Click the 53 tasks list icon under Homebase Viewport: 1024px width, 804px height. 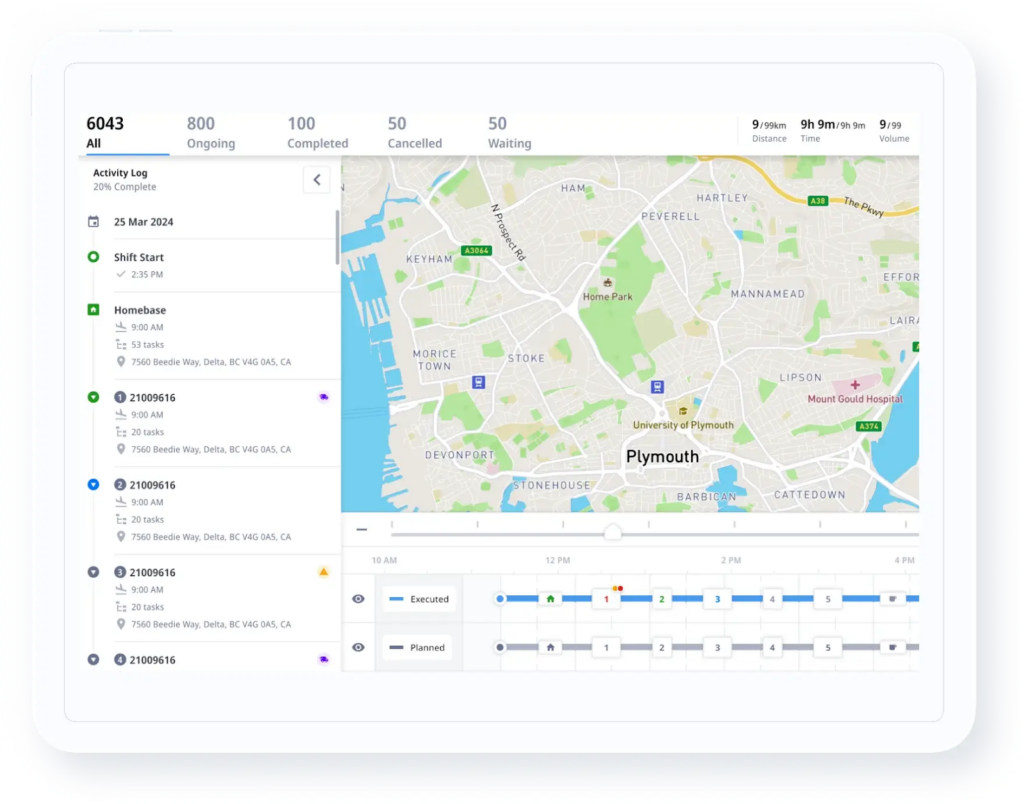point(121,344)
